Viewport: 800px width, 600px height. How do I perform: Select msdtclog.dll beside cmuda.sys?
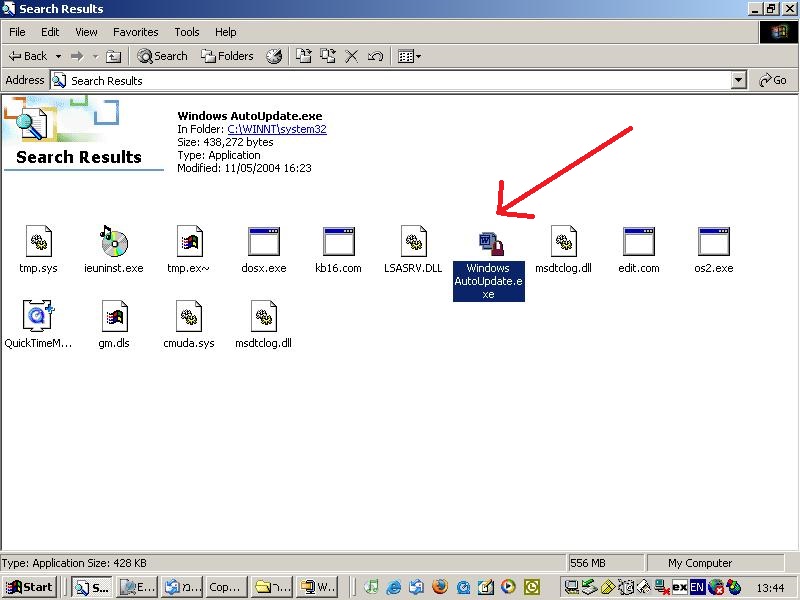[263, 325]
